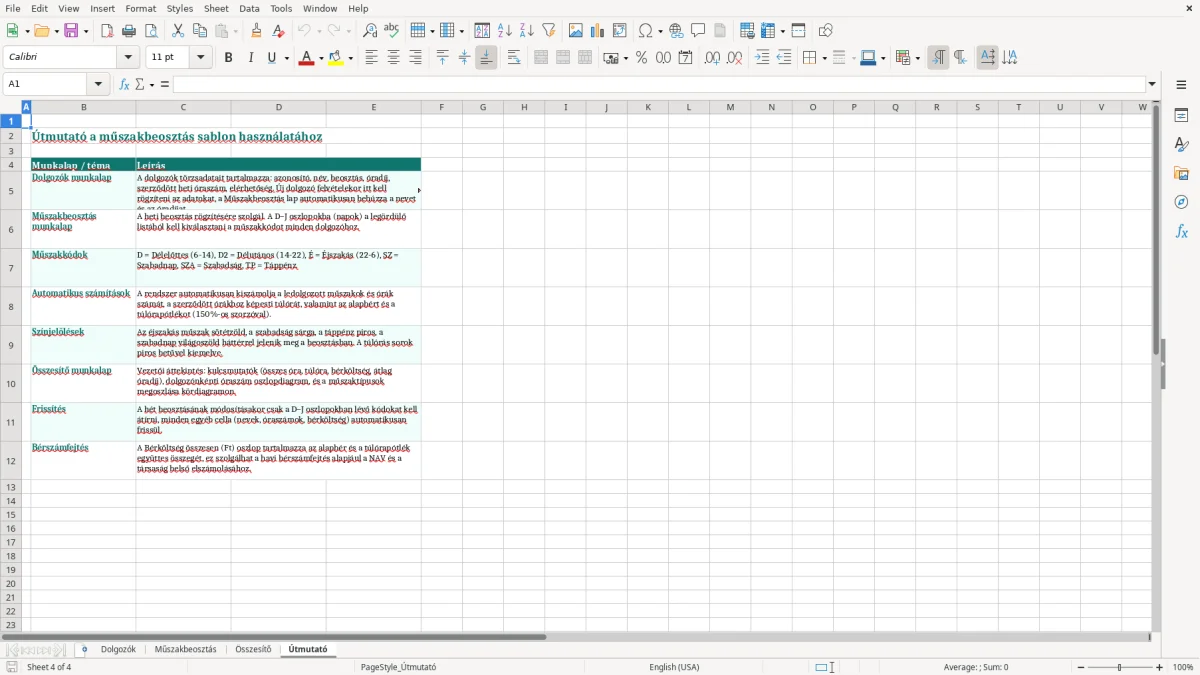1200x675 pixels.
Task: Click the Cut scissors icon
Action: (178, 31)
